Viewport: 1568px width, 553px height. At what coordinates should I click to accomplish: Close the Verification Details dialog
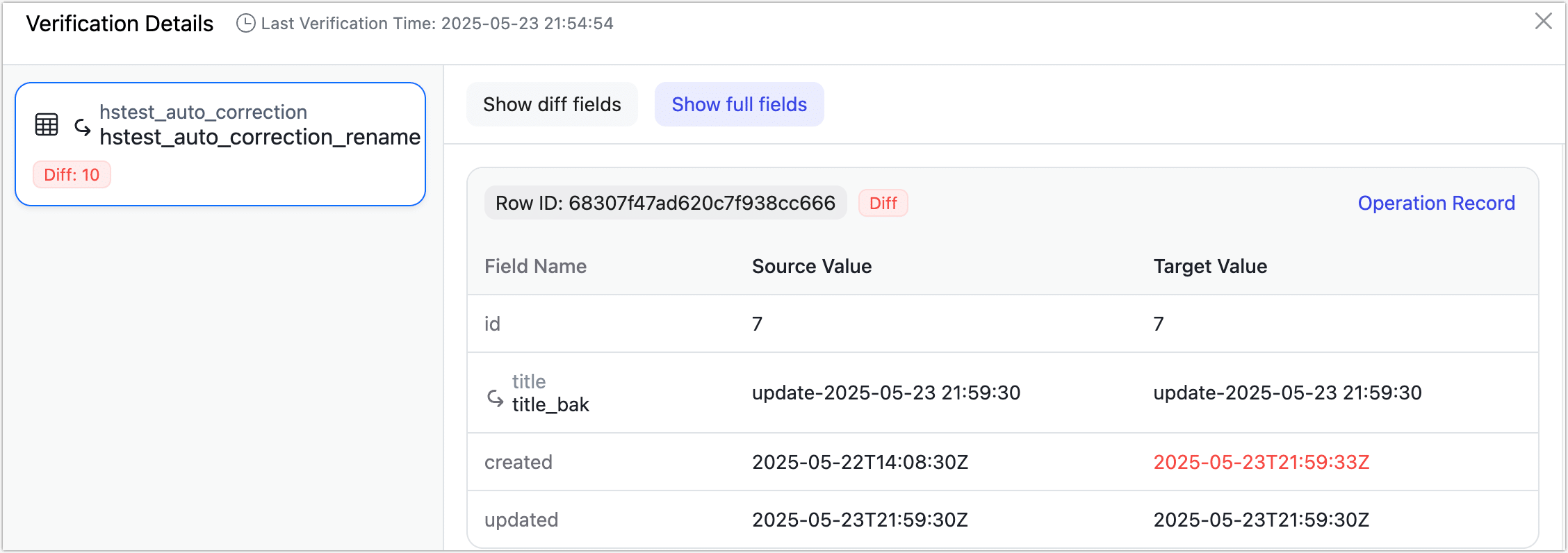point(1543,22)
